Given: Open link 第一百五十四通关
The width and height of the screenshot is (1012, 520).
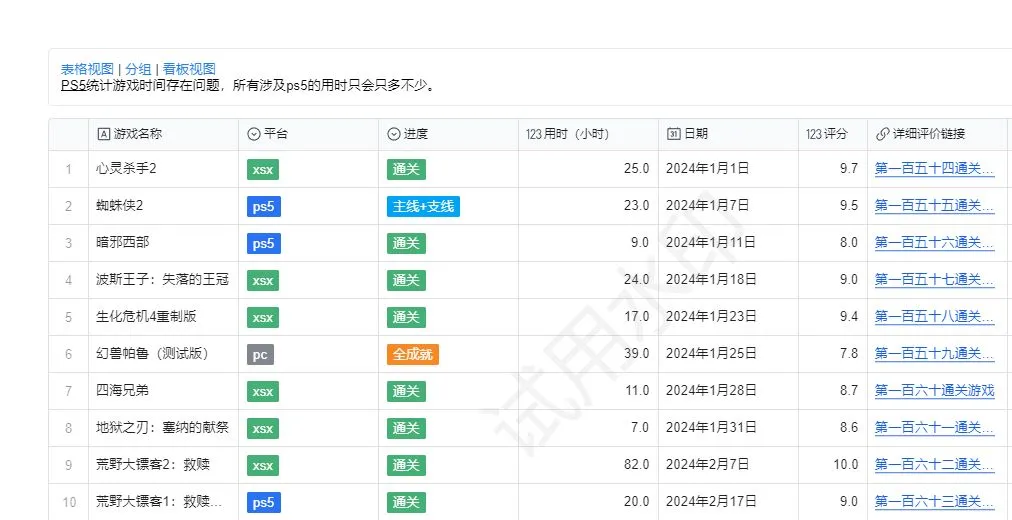Looking at the screenshot, I should click(935, 169).
